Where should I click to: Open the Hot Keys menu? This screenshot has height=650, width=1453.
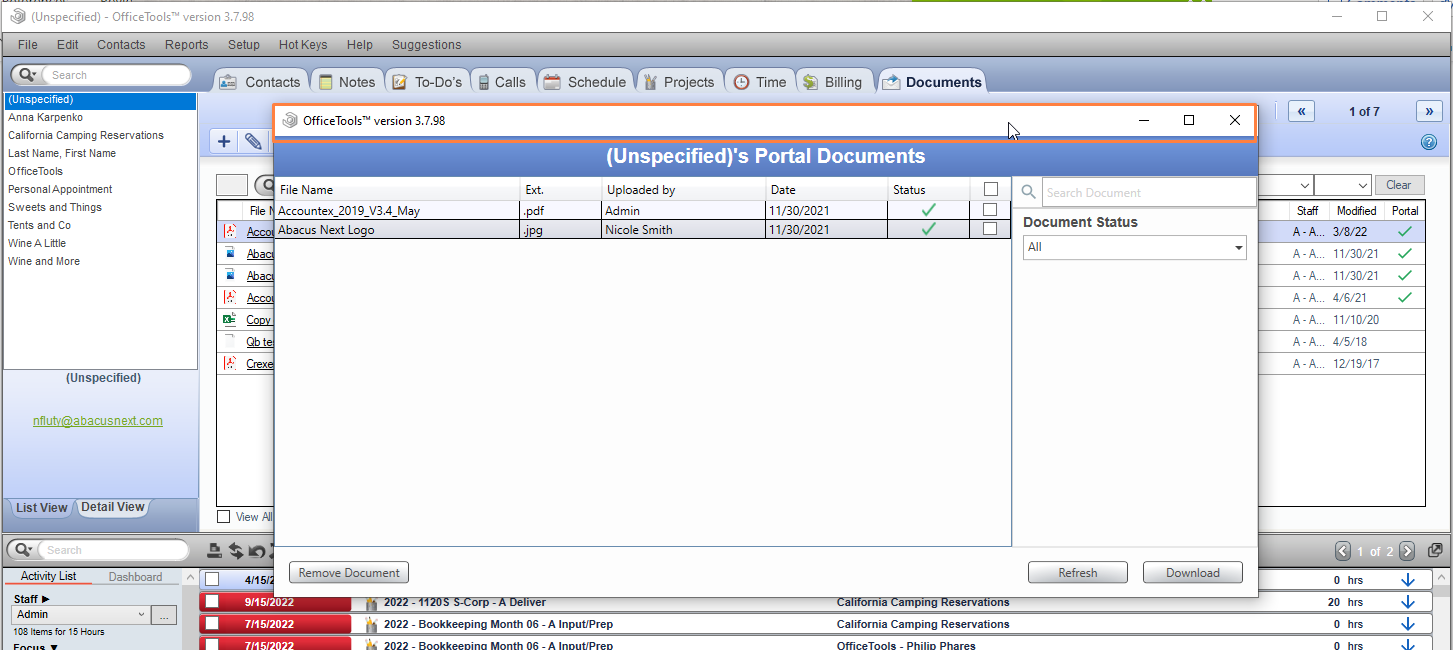[x=303, y=45]
